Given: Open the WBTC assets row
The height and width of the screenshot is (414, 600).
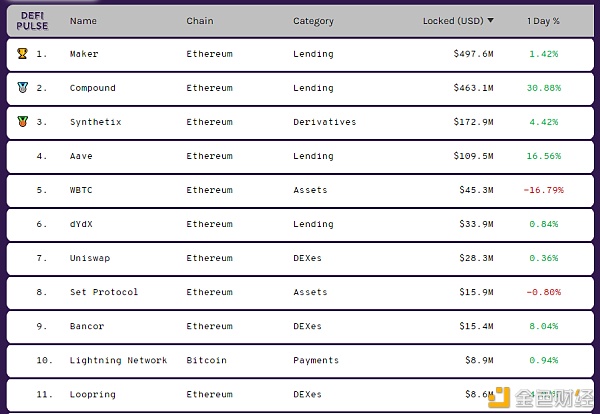Looking at the screenshot, I should (300, 190).
